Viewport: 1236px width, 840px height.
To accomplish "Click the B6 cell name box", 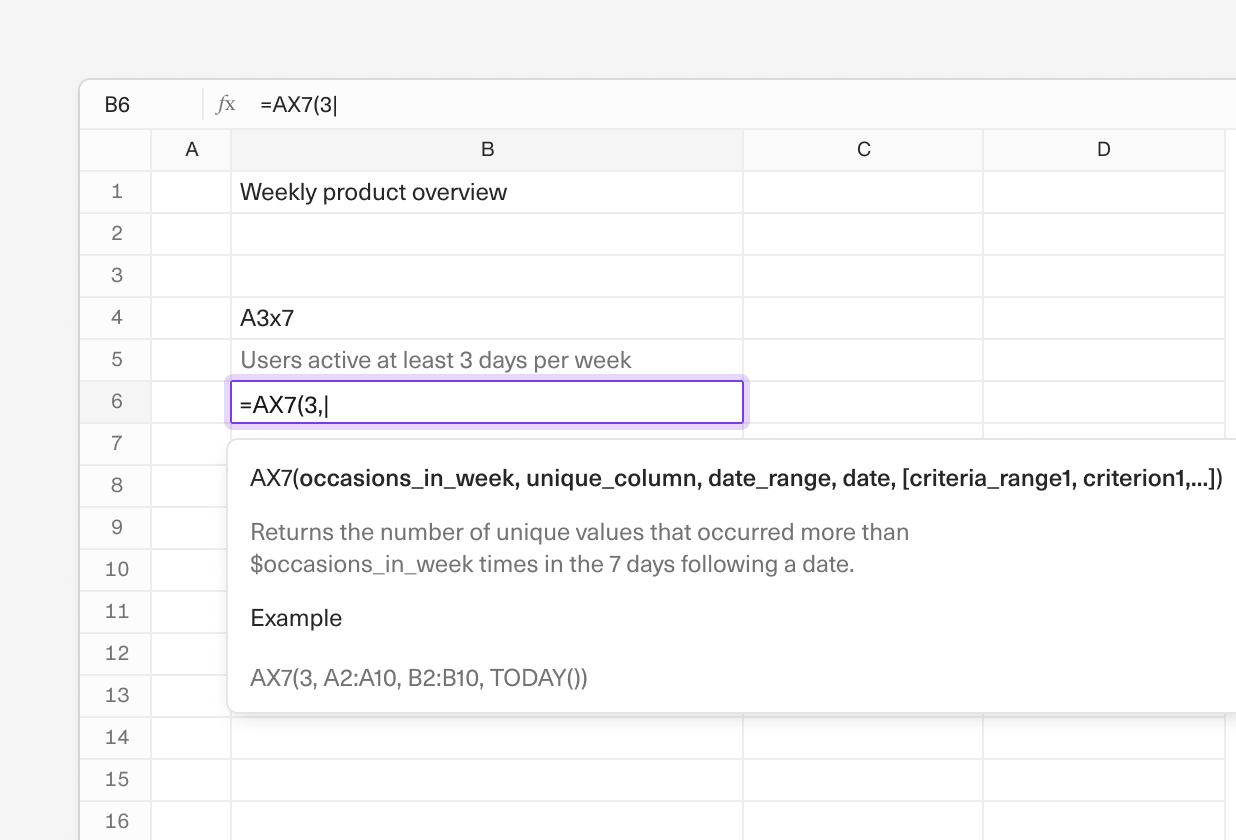I will [x=142, y=104].
